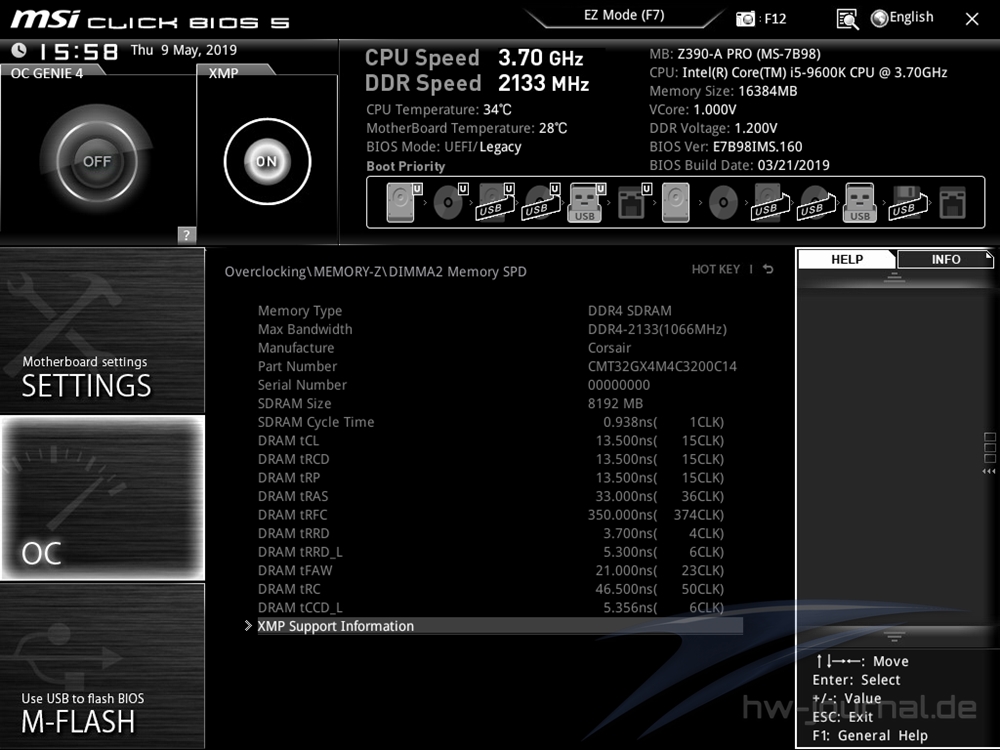The width and height of the screenshot is (1000, 750).
Task: Select the UEFI USB CD/DVD boot device
Action: [x=541, y=203]
